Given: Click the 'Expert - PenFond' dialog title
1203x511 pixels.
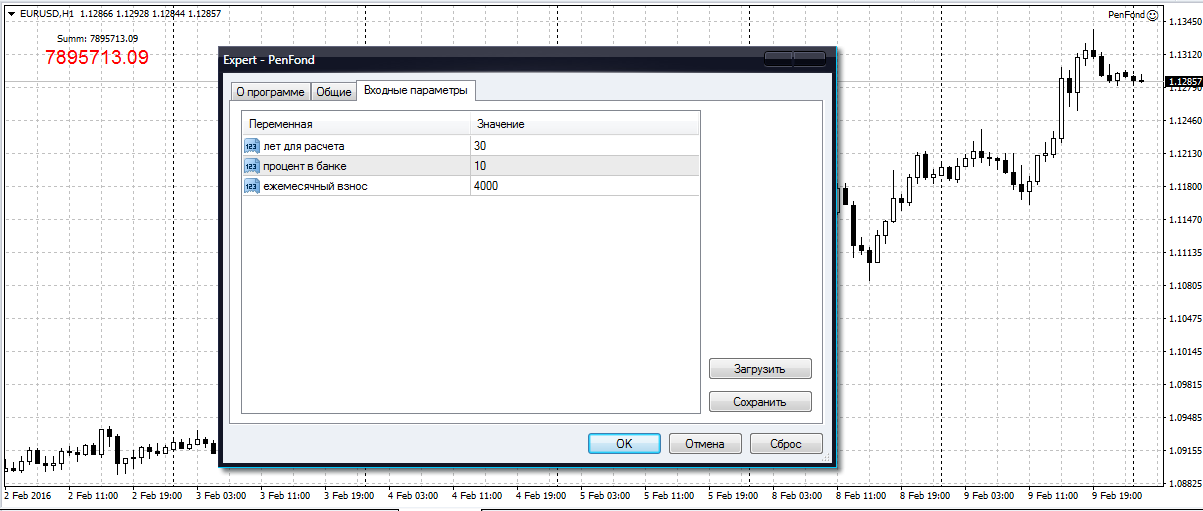Looking at the screenshot, I should click(269, 60).
